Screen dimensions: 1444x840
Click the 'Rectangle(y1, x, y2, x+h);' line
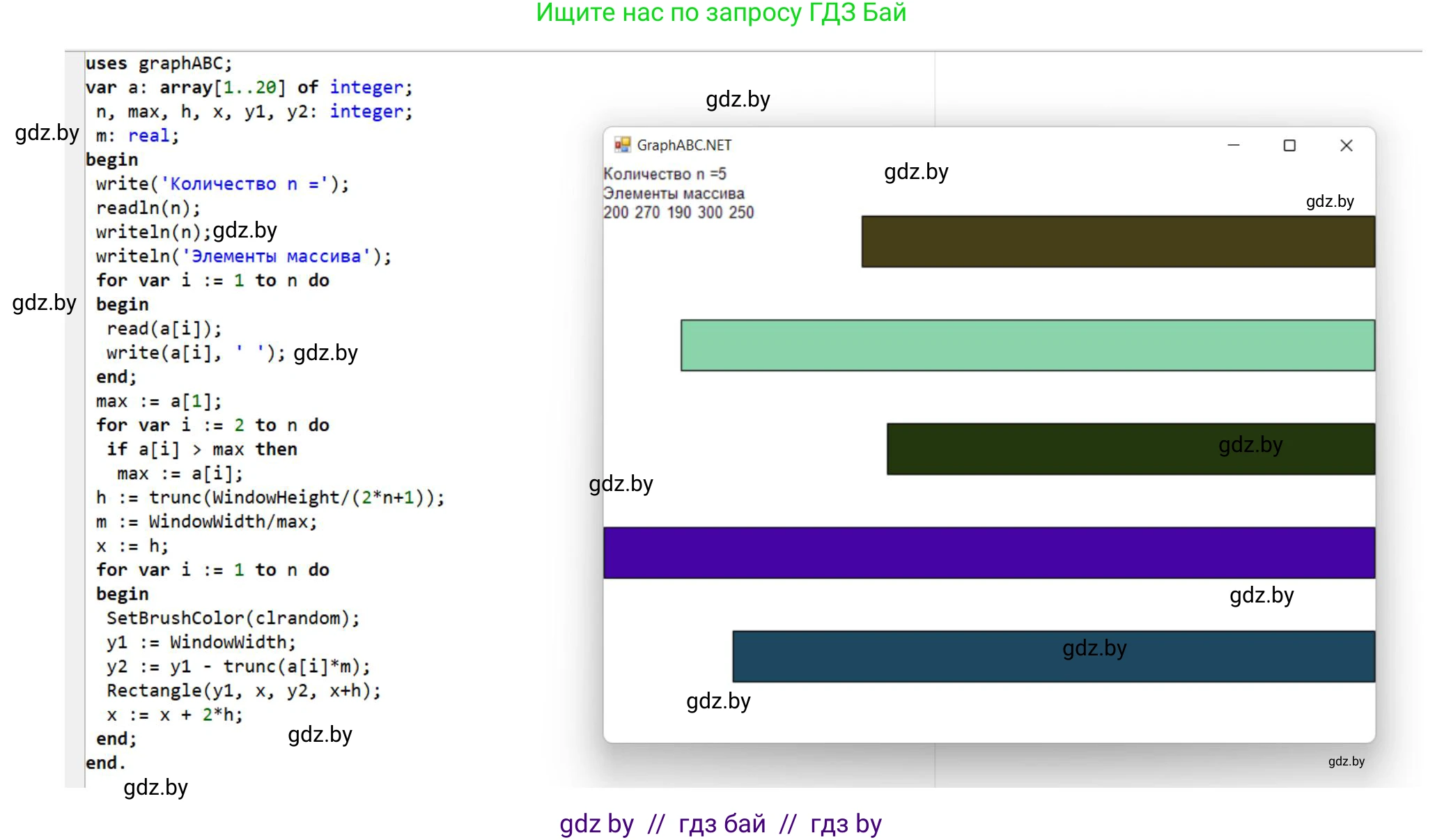click(x=243, y=690)
